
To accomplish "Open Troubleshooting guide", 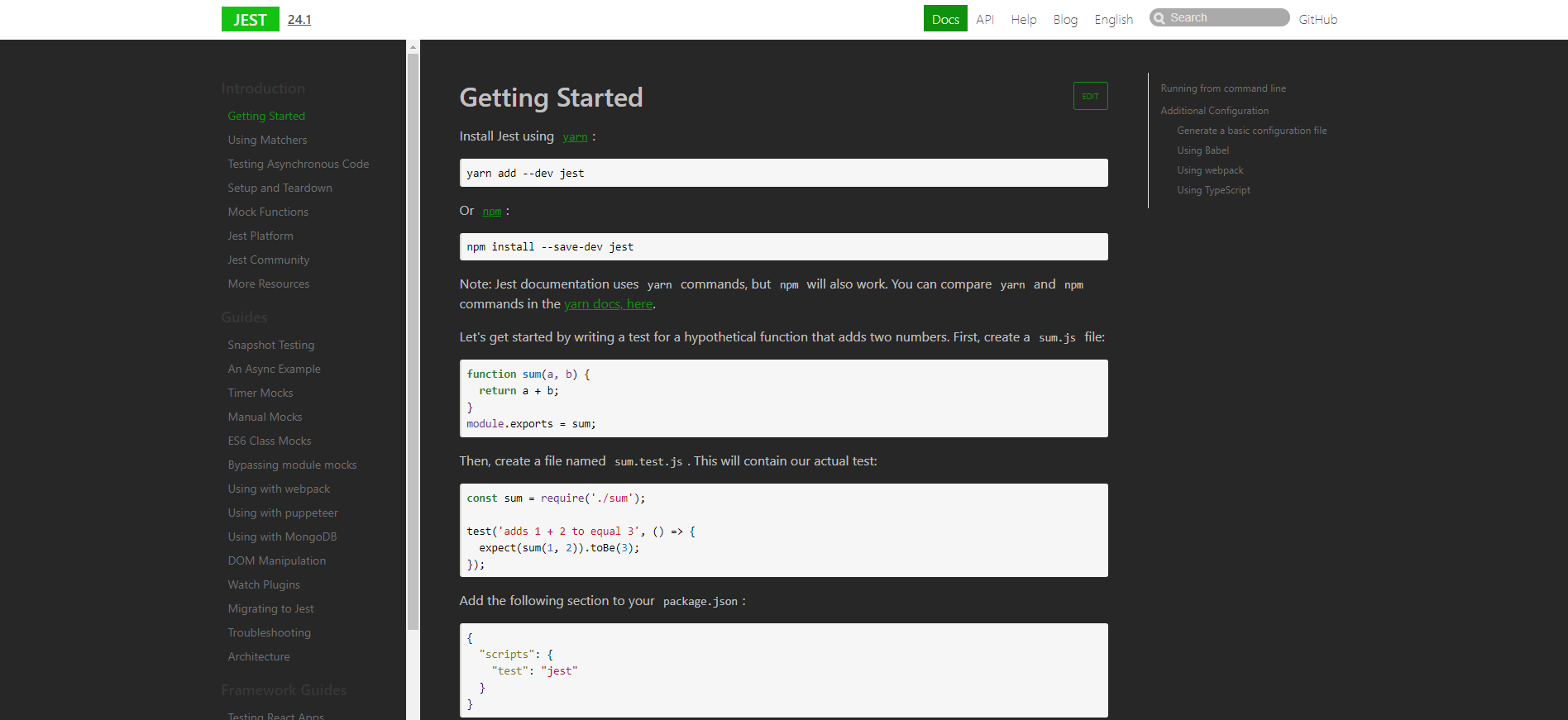I will (x=270, y=632).
